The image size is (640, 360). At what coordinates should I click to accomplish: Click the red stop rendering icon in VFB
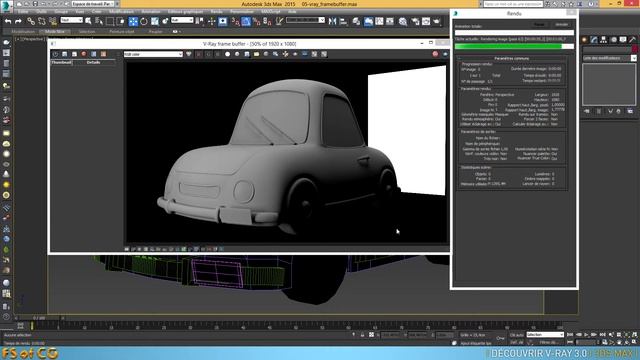[x=435, y=54]
